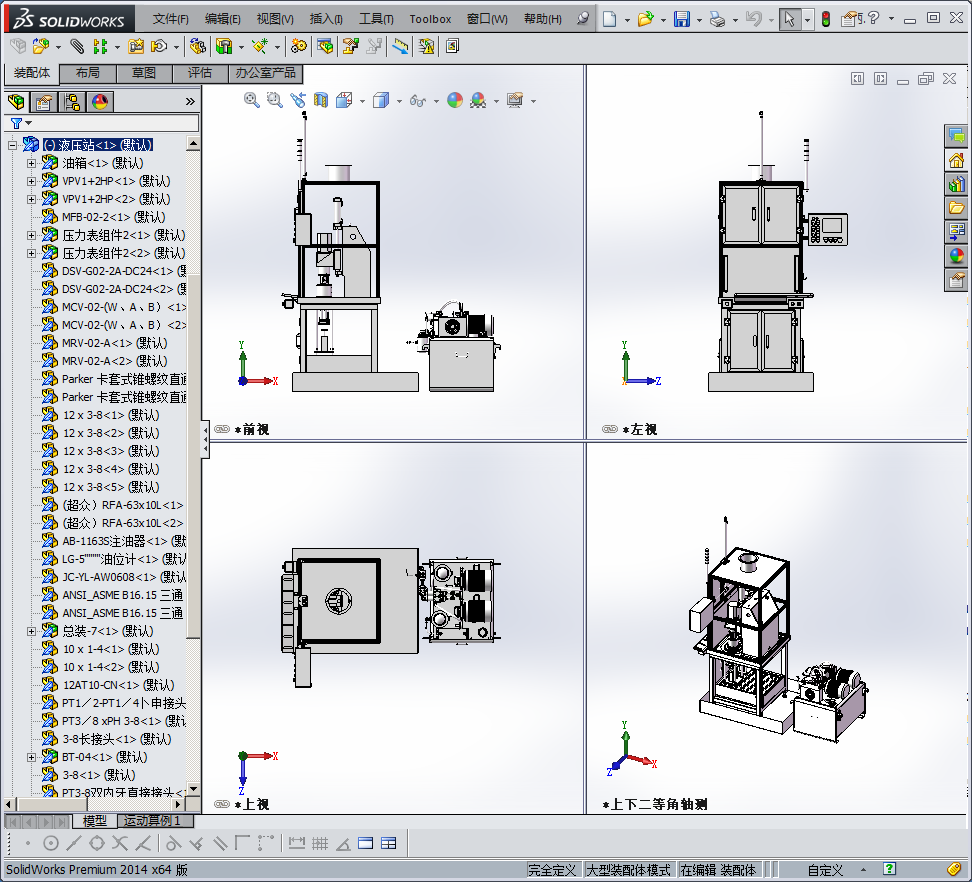Viewport: 972px width, 882px height.
Task: Click the Print icon
Action: pyautogui.click(x=717, y=19)
